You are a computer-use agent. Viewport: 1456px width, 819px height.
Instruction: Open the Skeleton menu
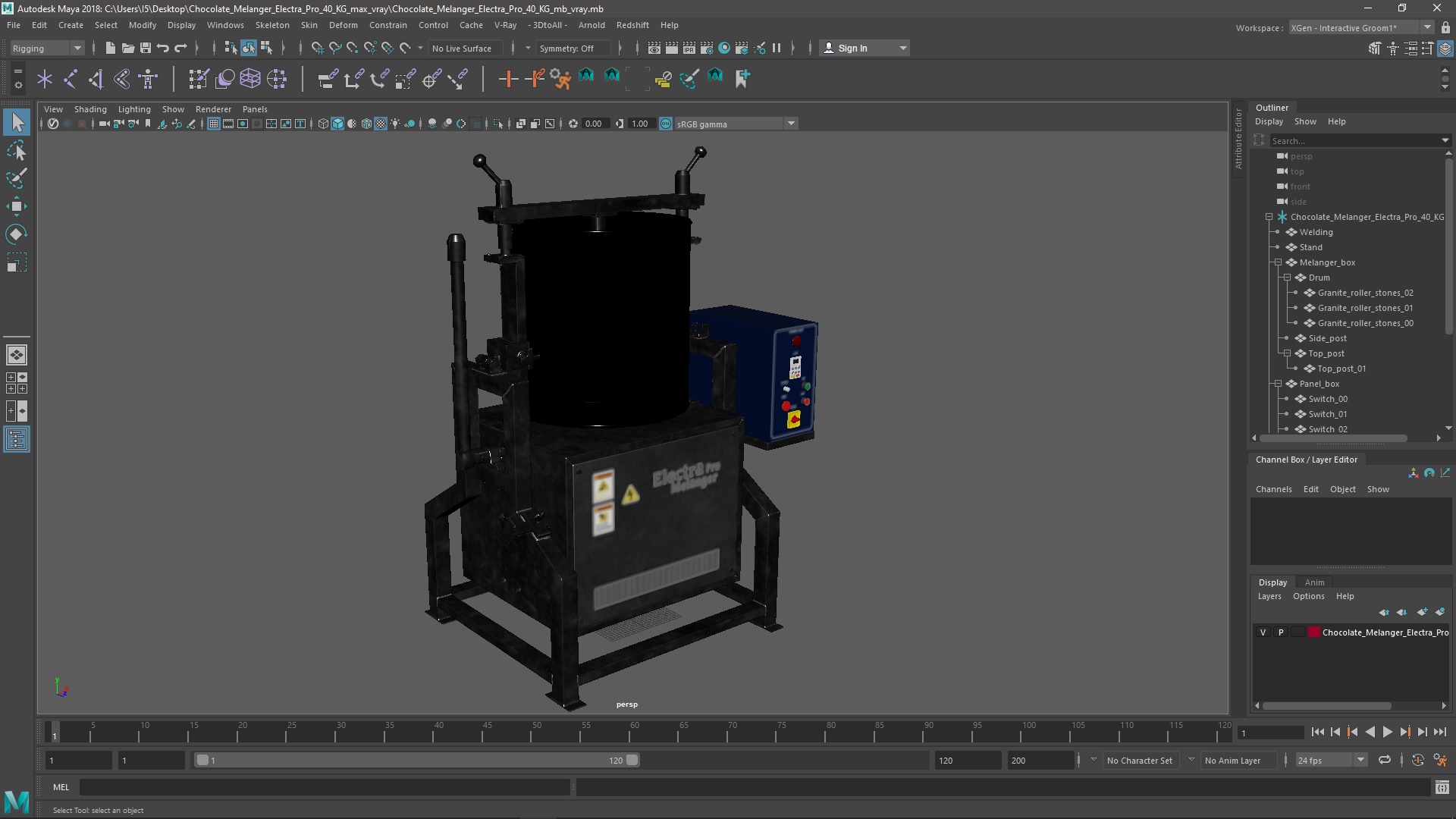tap(271, 25)
